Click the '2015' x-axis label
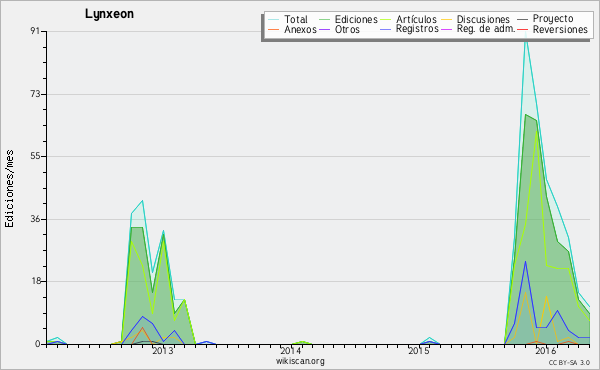The width and height of the screenshot is (600, 370). (x=418, y=351)
